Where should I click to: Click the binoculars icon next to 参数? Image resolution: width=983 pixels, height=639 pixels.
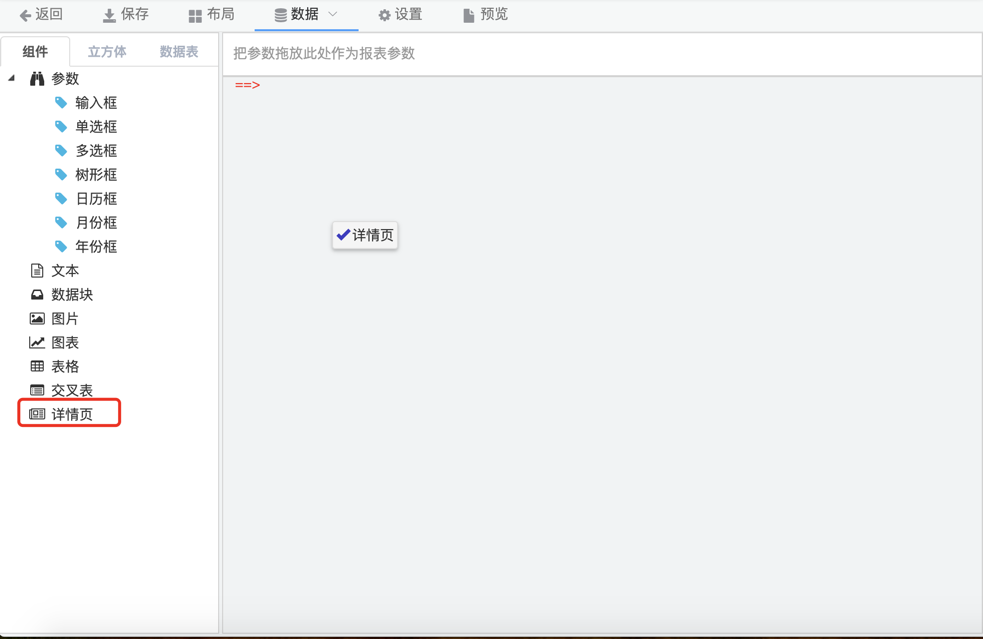click(x=37, y=78)
